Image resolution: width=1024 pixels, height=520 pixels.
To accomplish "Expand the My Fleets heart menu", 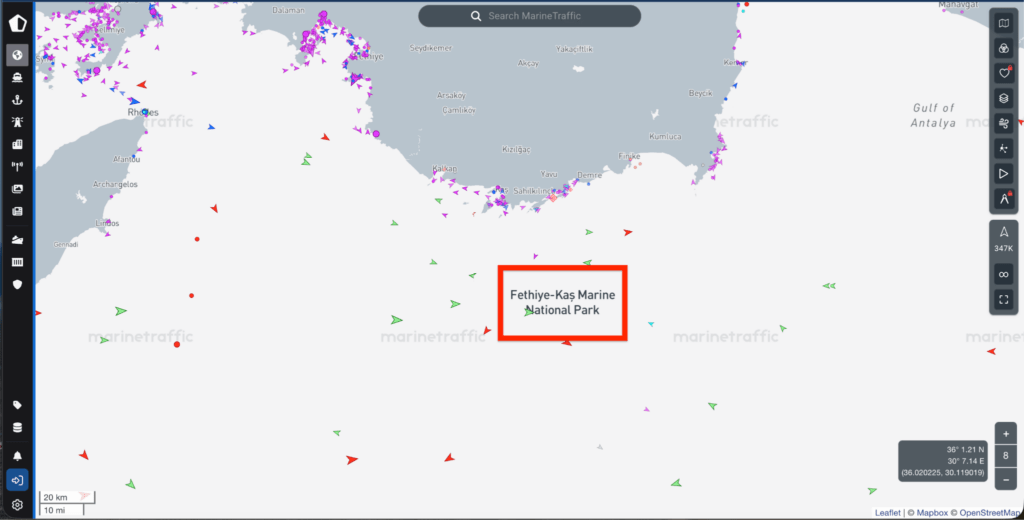I will [1004, 73].
